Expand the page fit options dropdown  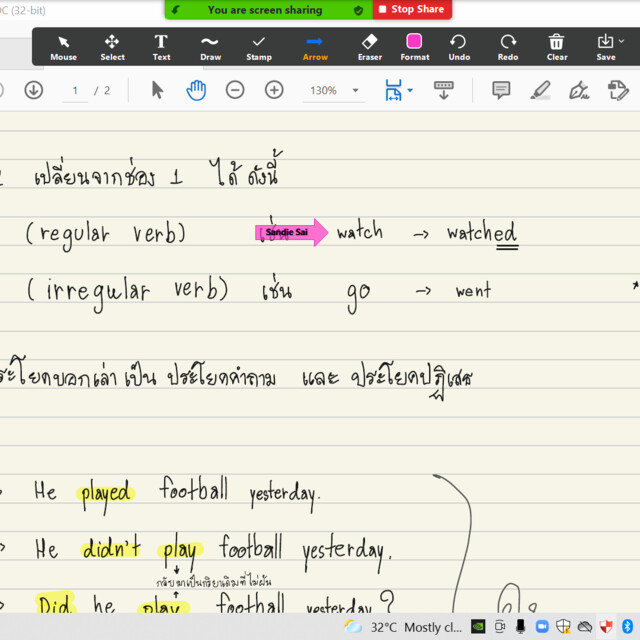(x=409, y=91)
